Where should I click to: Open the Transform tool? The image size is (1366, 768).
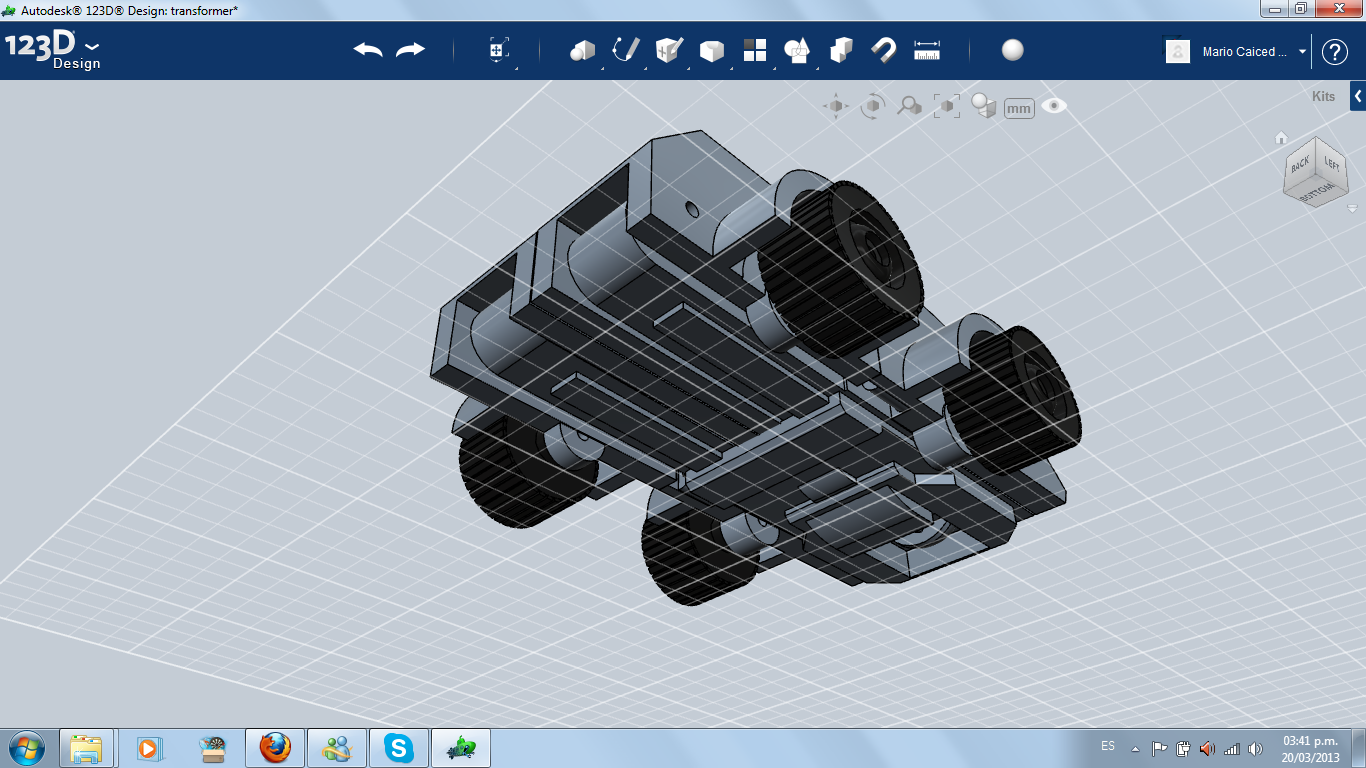[x=499, y=50]
